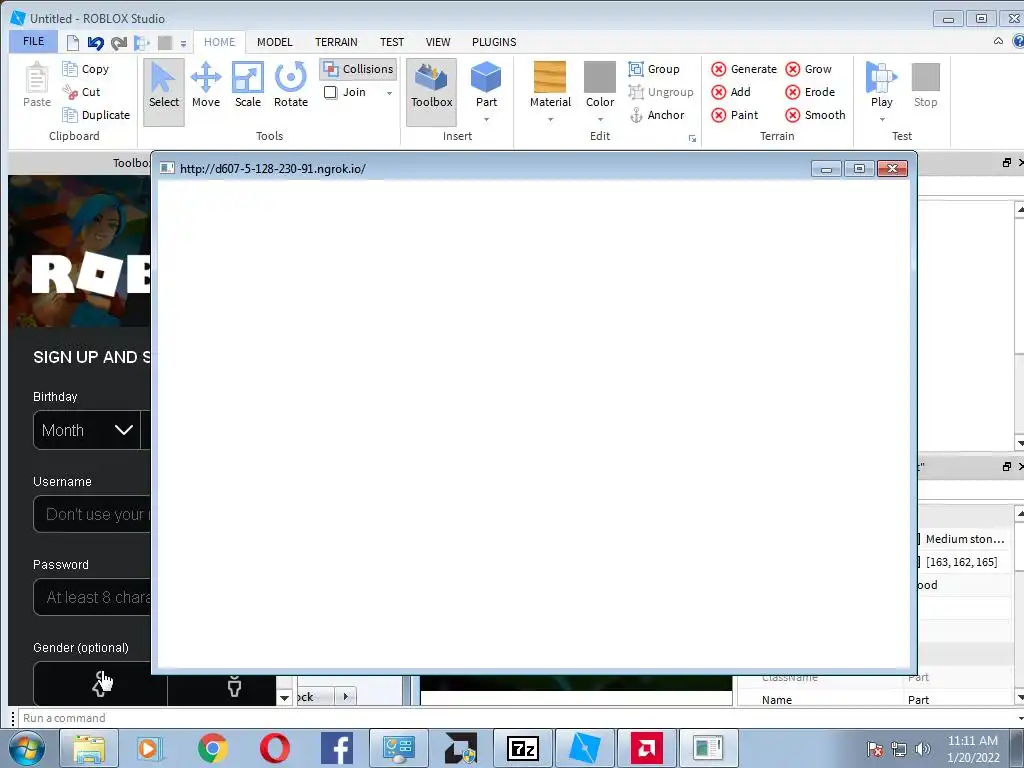Duplicate the selected object
The height and width of the screenshot is (768, 1024).
coord(96,115)
